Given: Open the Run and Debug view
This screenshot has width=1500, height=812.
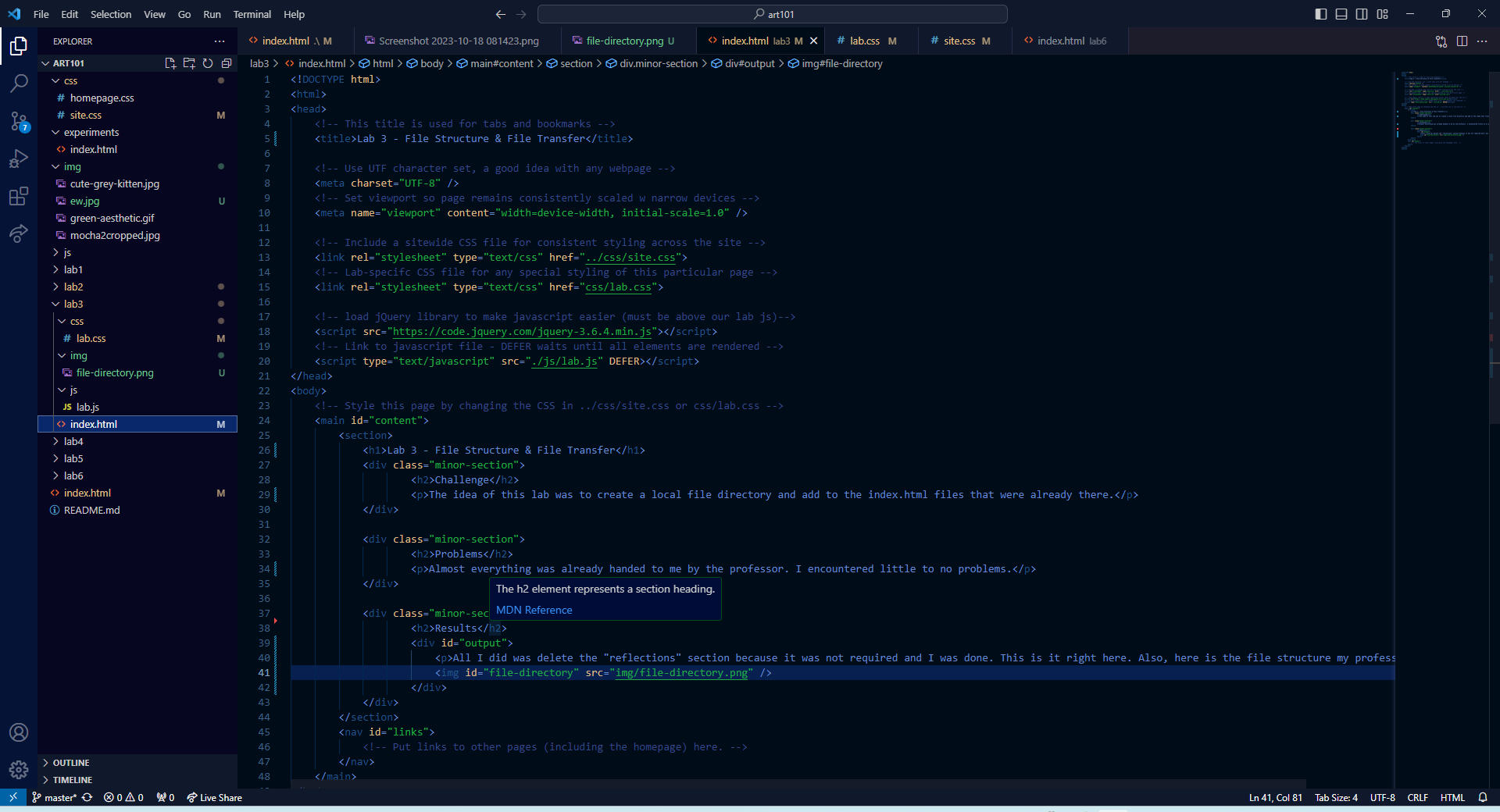Looking at the screenshot, I should [19, 158].
